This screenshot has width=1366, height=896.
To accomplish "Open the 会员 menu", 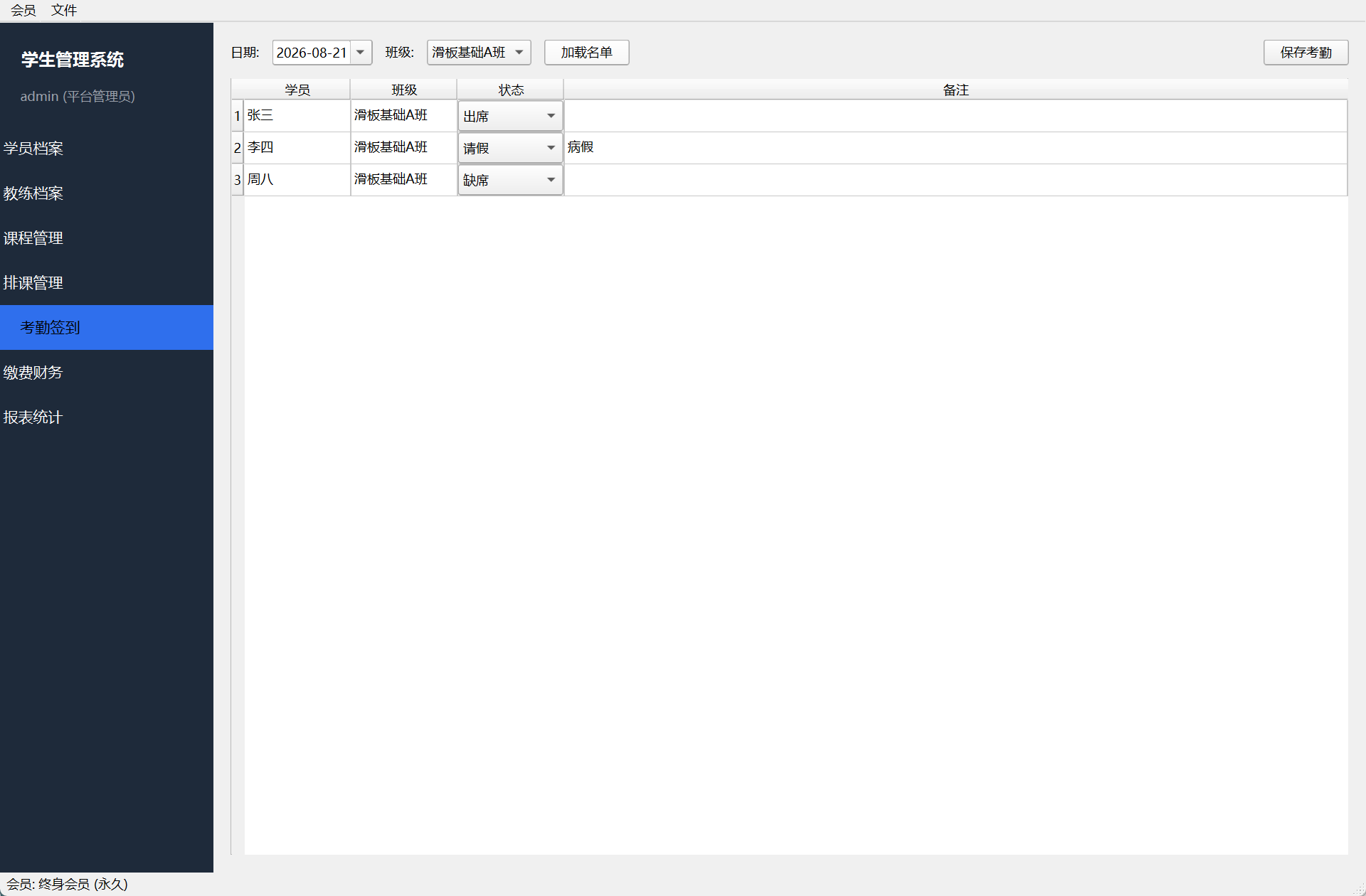I will [x=23, y=11].
